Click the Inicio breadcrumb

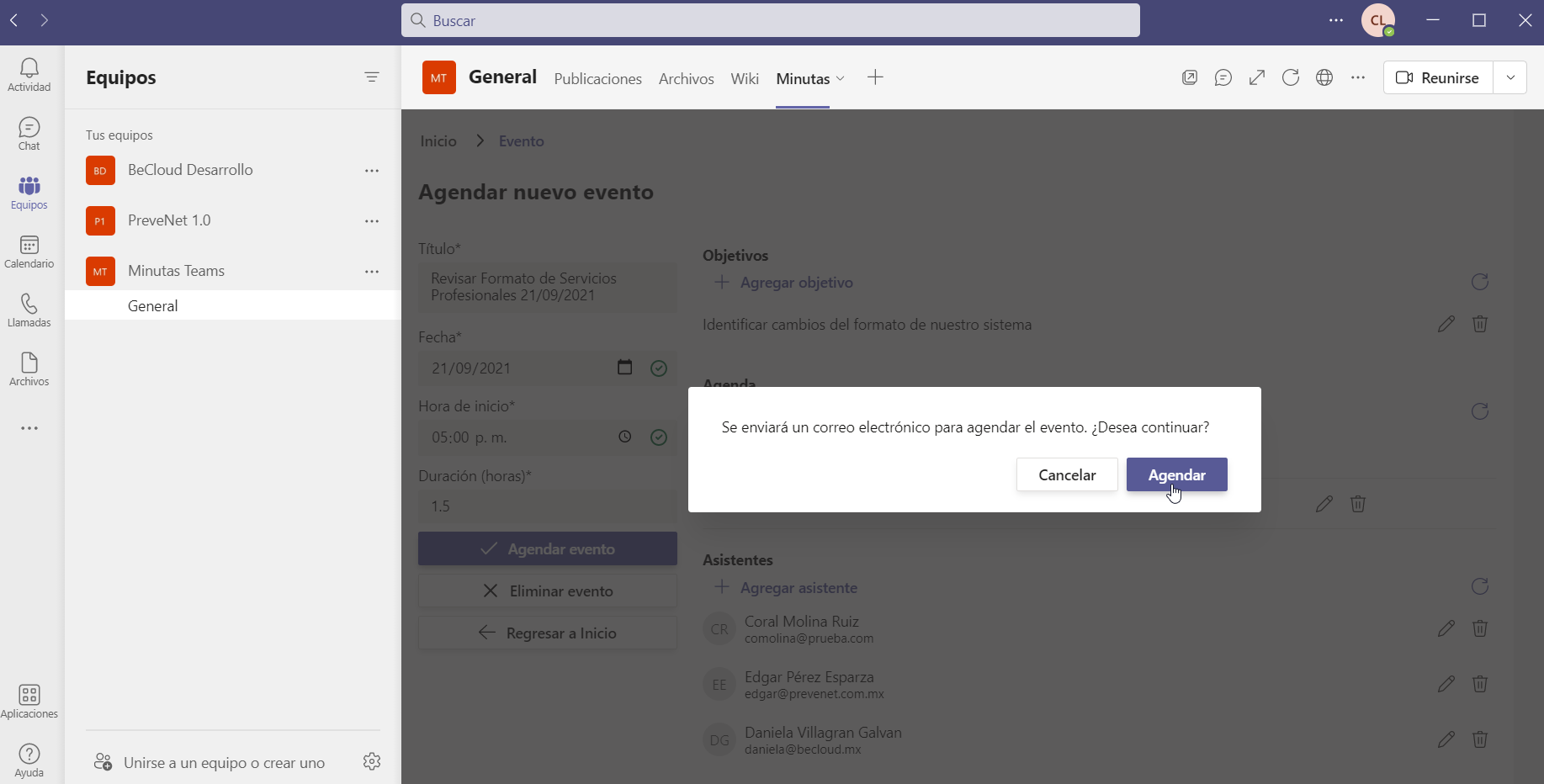pyautogui.click(x=438, y=140)
